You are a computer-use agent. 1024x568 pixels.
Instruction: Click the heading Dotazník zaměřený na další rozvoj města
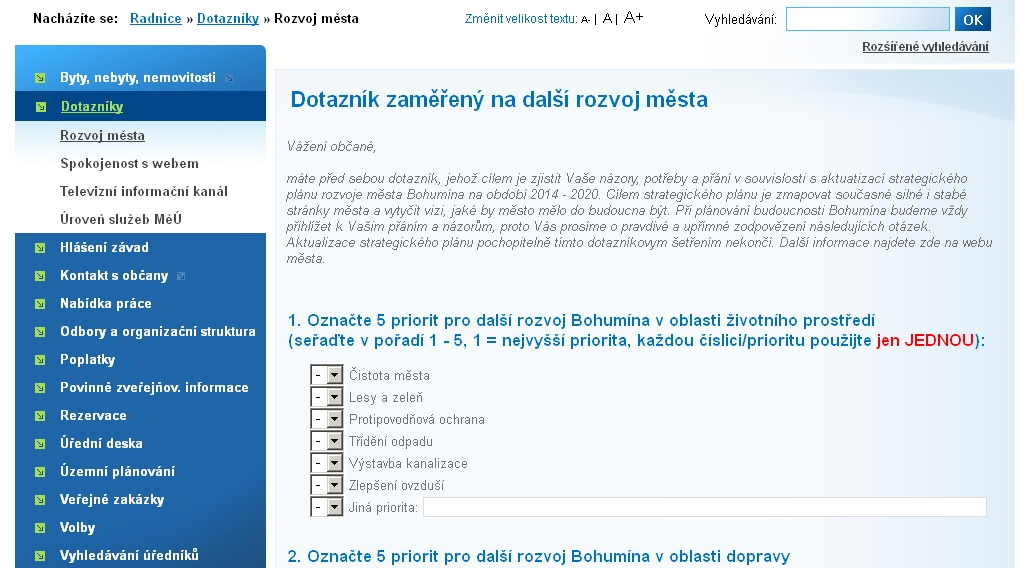coord(499,99)
